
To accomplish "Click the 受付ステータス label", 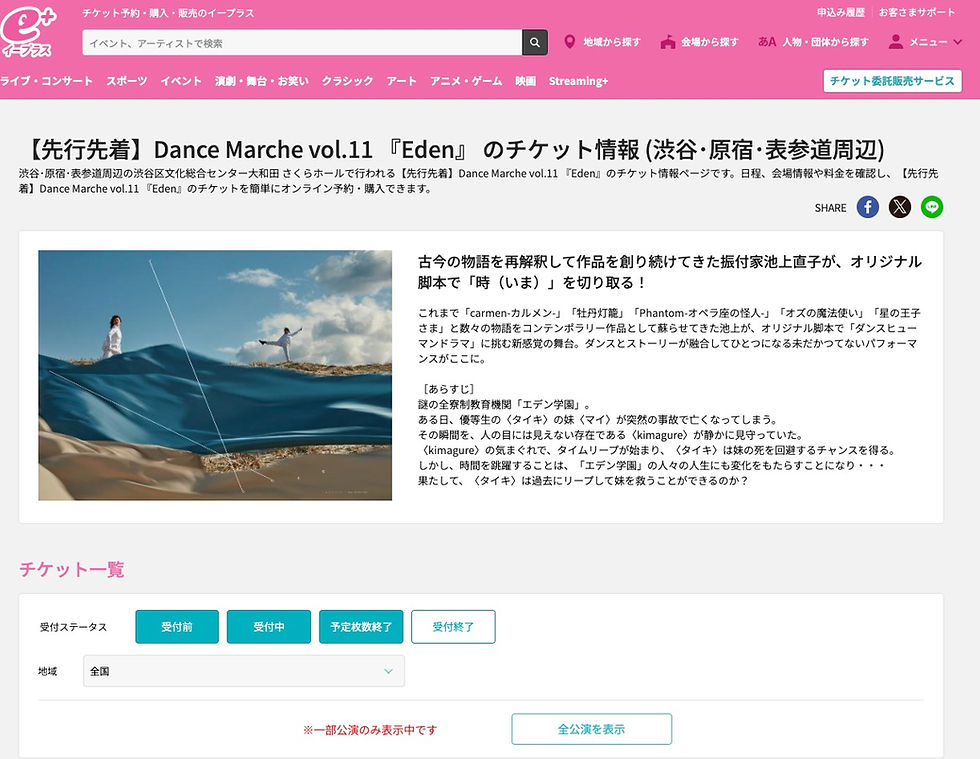I will (x=73, y=627).
